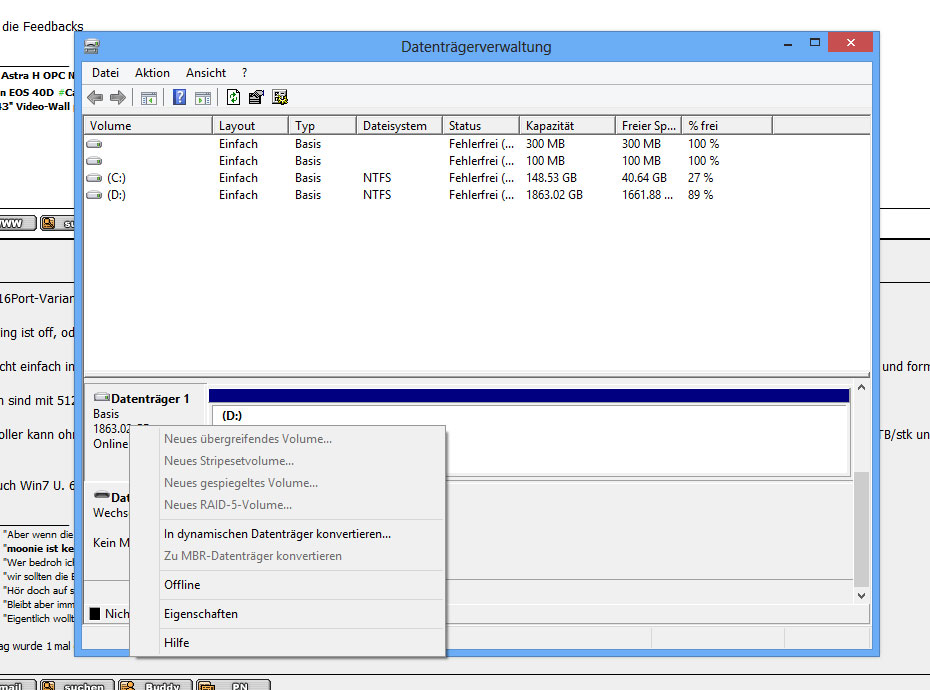Choose 'In dynamischen Datenträger konvertieren...'
This screenshot has height=690, width=930.
point(277,534)
